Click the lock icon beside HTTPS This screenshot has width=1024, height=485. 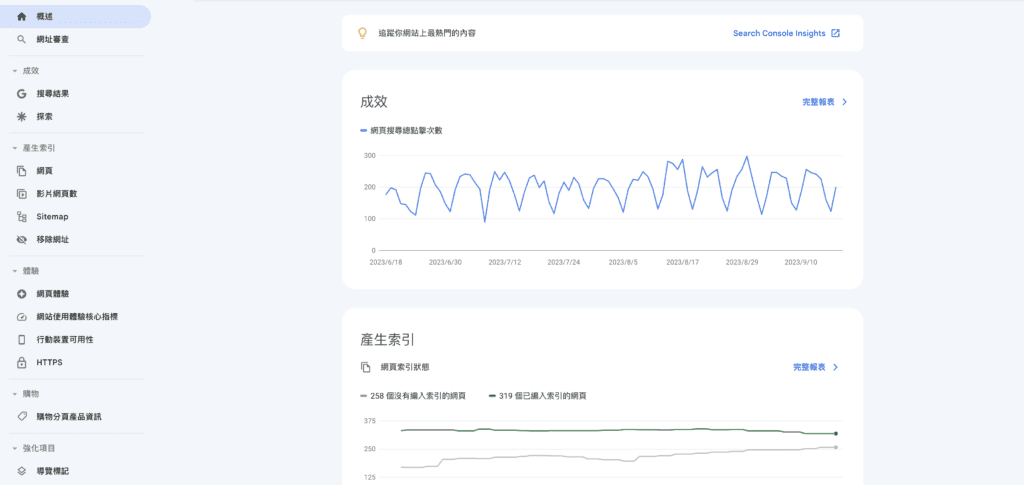pyautogui.click(x=22, y=362)
